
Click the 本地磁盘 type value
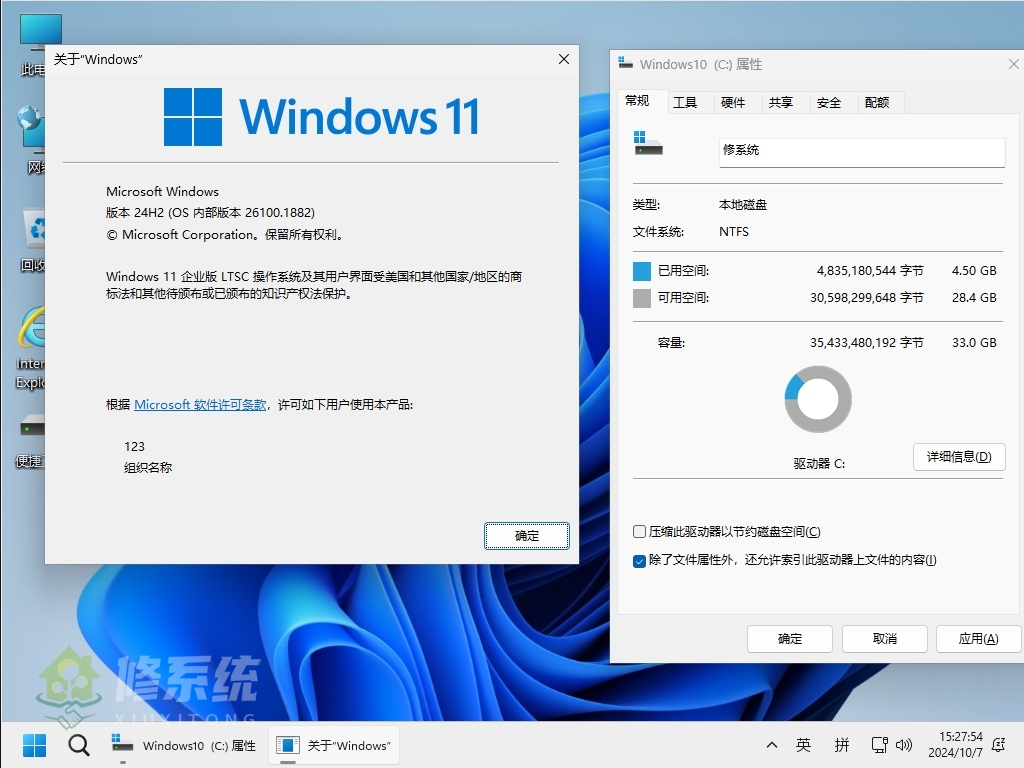(743, 205)
